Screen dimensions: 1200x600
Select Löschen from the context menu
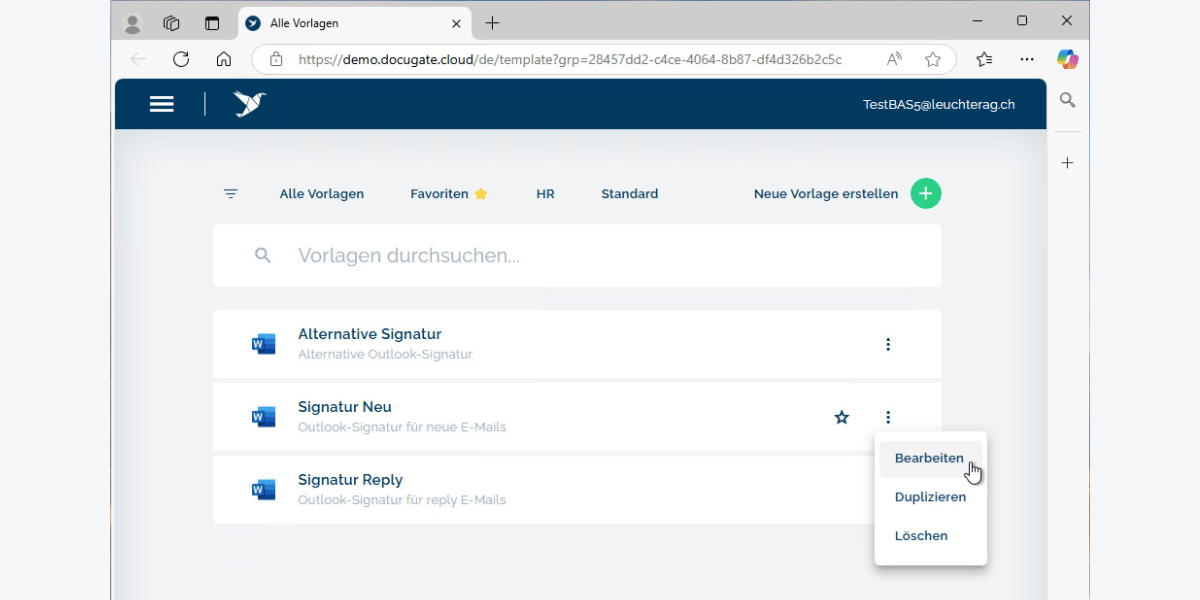click(x=921, y=536)
